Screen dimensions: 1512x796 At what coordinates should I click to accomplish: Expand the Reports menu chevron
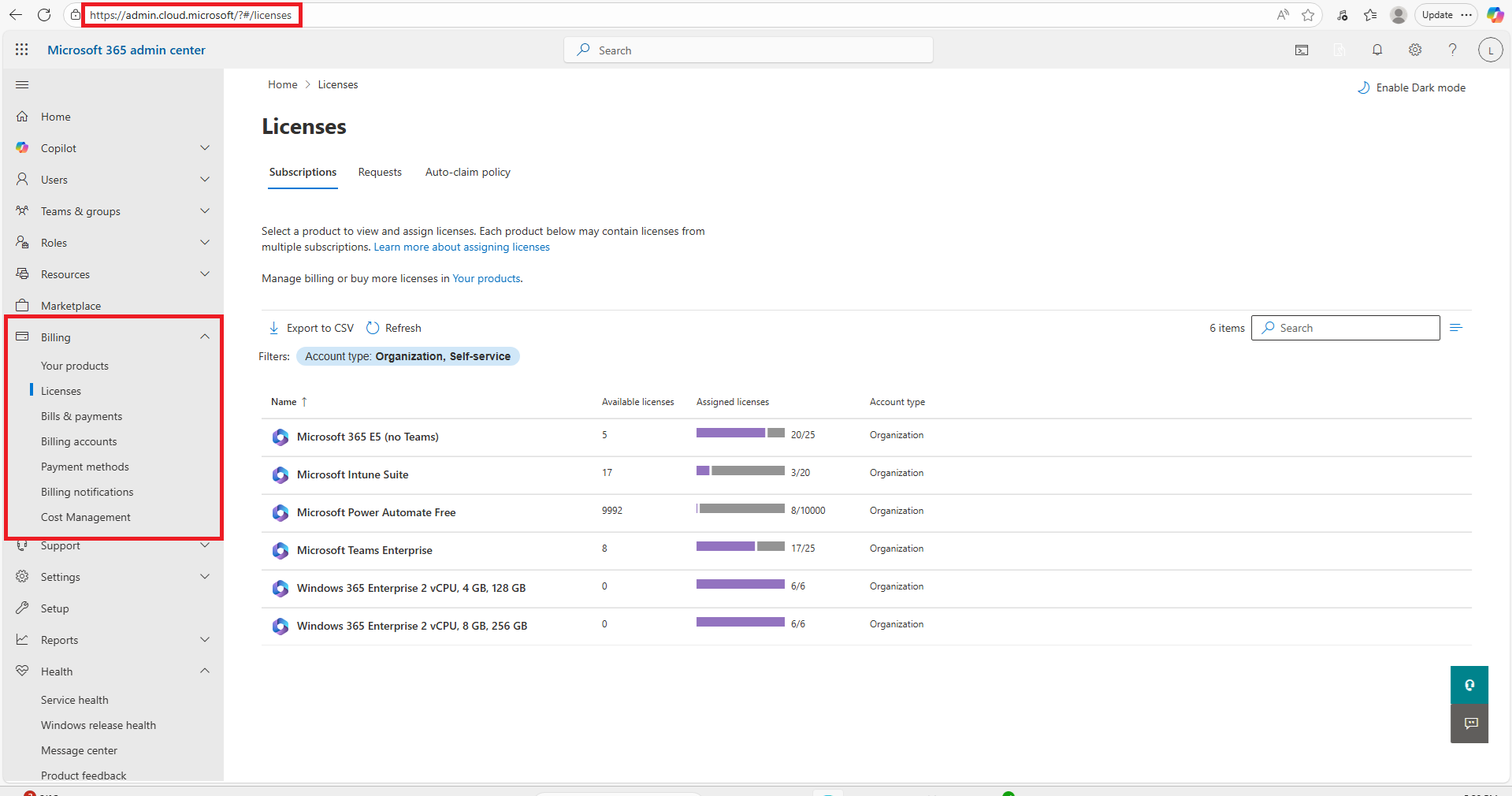[x=205, y=640]
